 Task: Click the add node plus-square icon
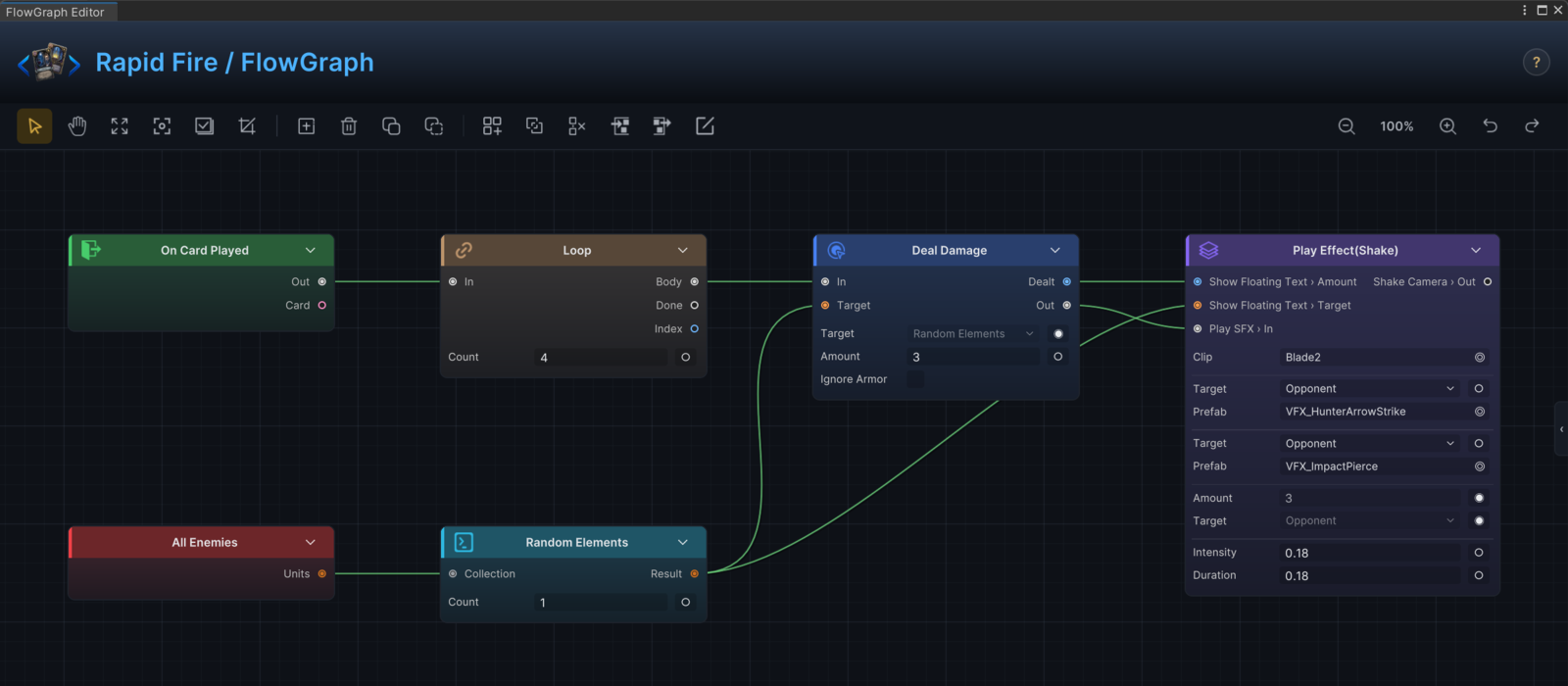pyautogui.click(x=306, y=126)
